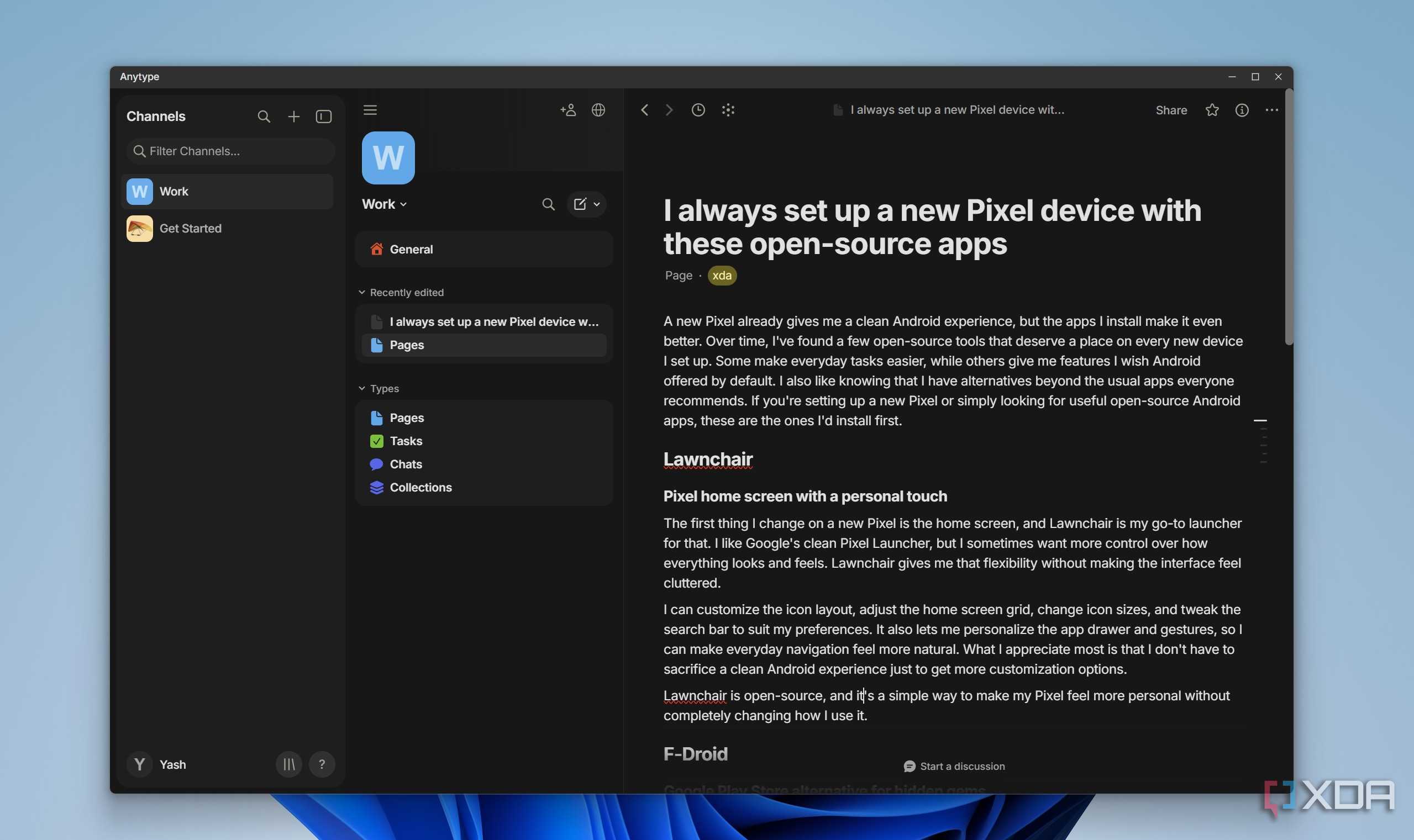Click the Filter Channels input field
Screen dimensions: 1414x840
[230, 151]
